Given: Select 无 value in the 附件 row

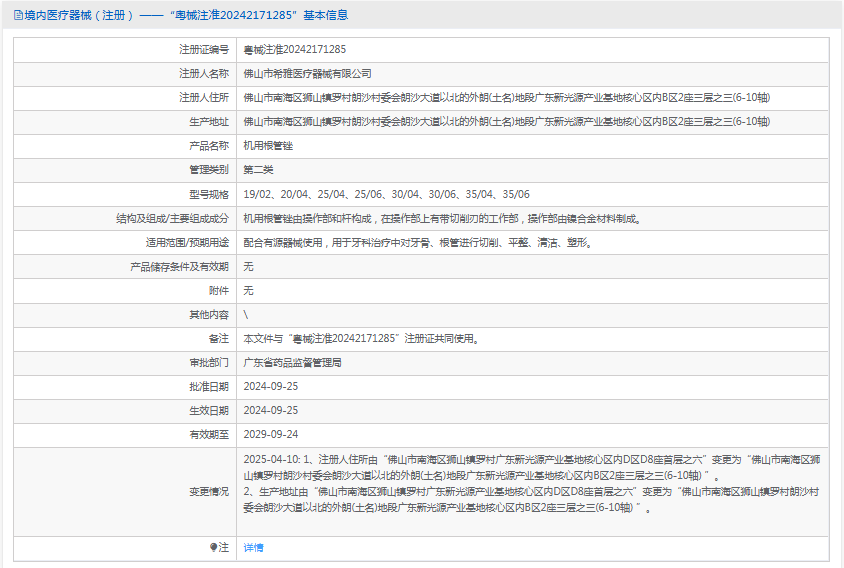Looking at the screenshot, I should point(248,291).
